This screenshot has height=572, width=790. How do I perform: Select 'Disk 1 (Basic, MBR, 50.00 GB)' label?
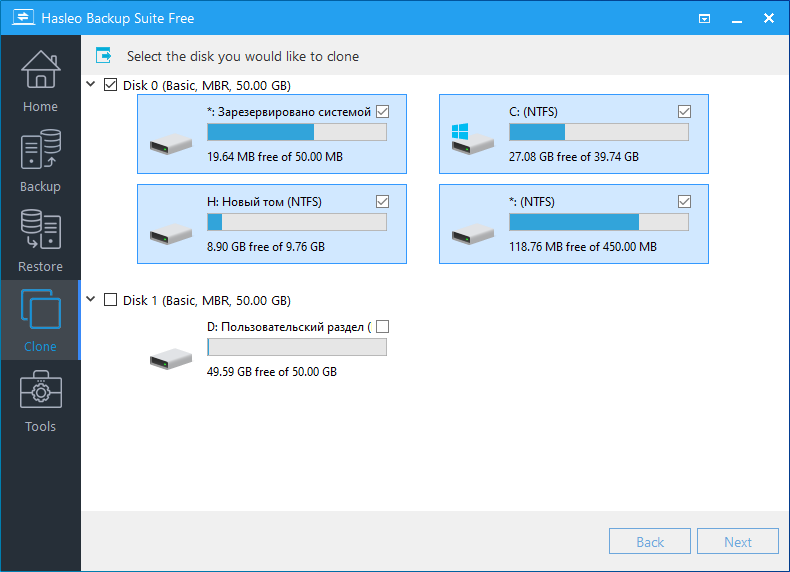[207, 300]
